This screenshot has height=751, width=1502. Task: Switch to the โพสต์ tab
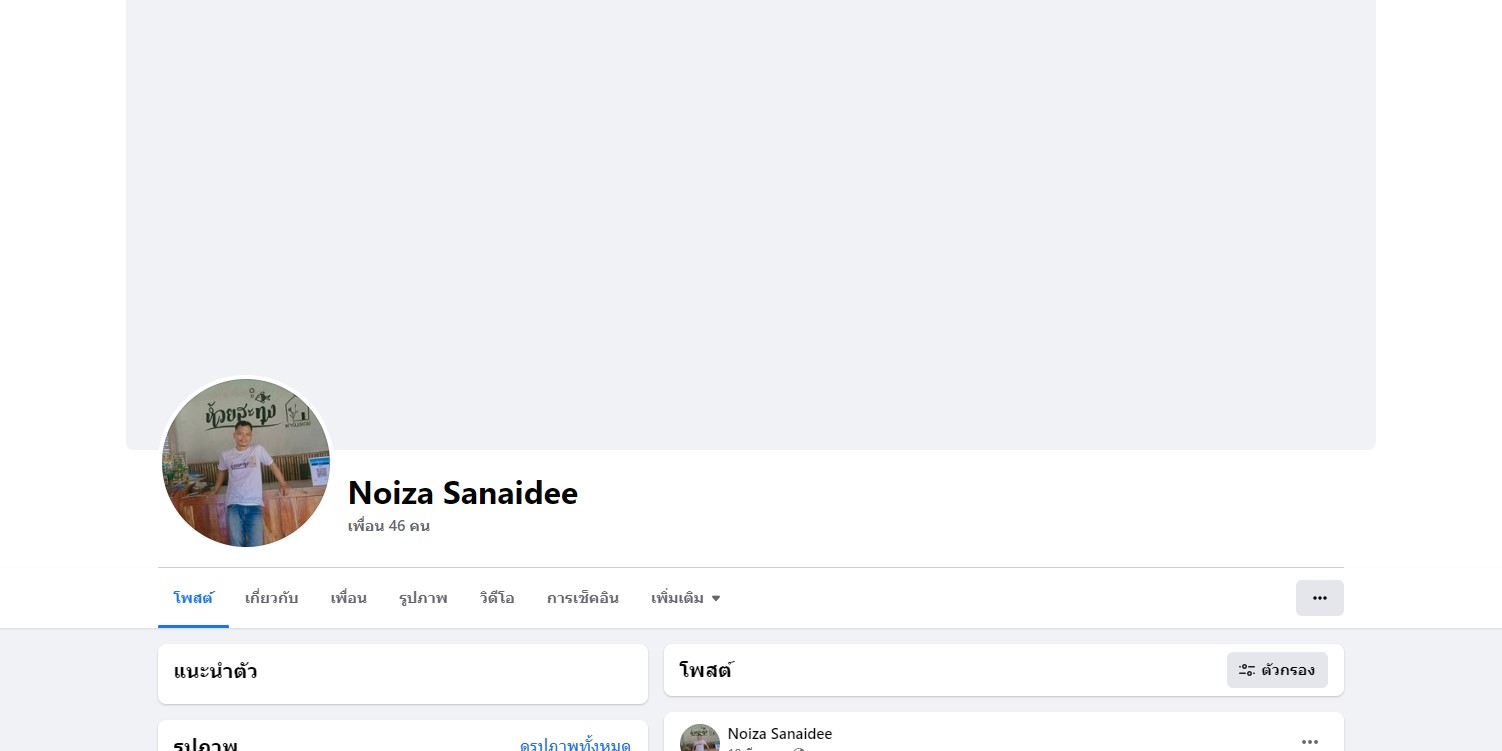pyautogui.click(x=193, y=598)
